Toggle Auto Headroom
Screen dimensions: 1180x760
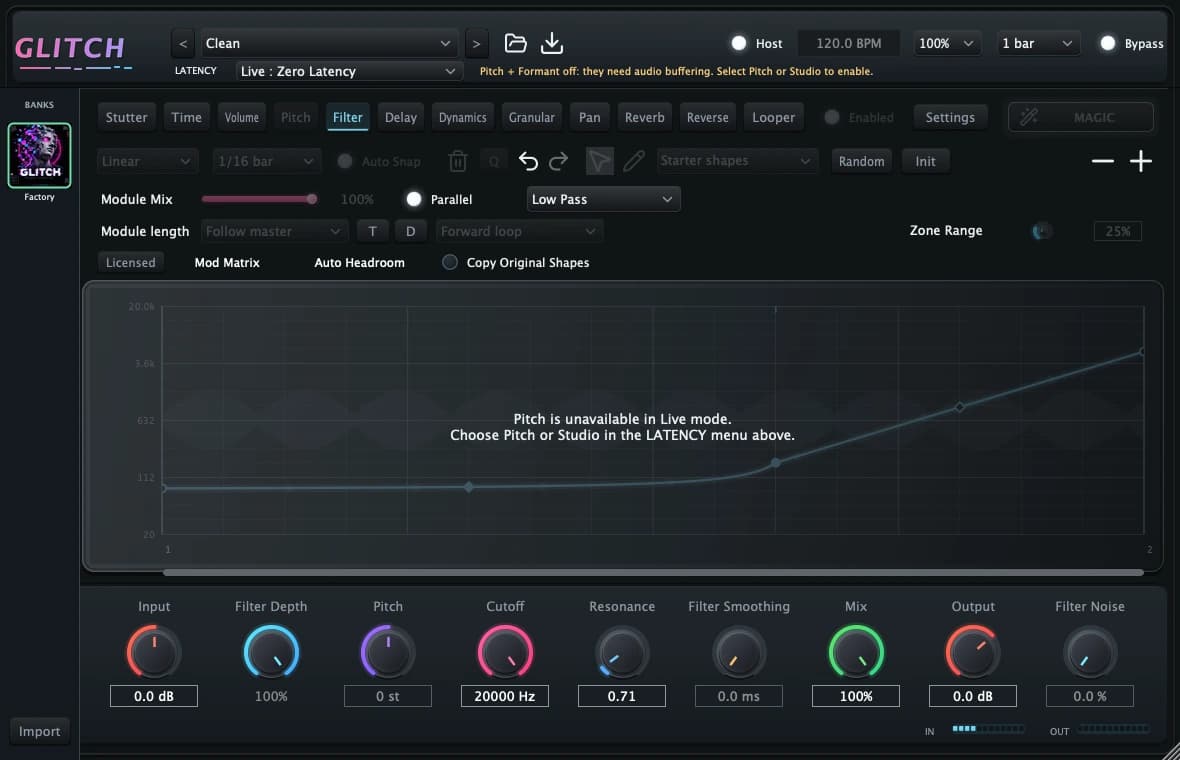[359, 263]
